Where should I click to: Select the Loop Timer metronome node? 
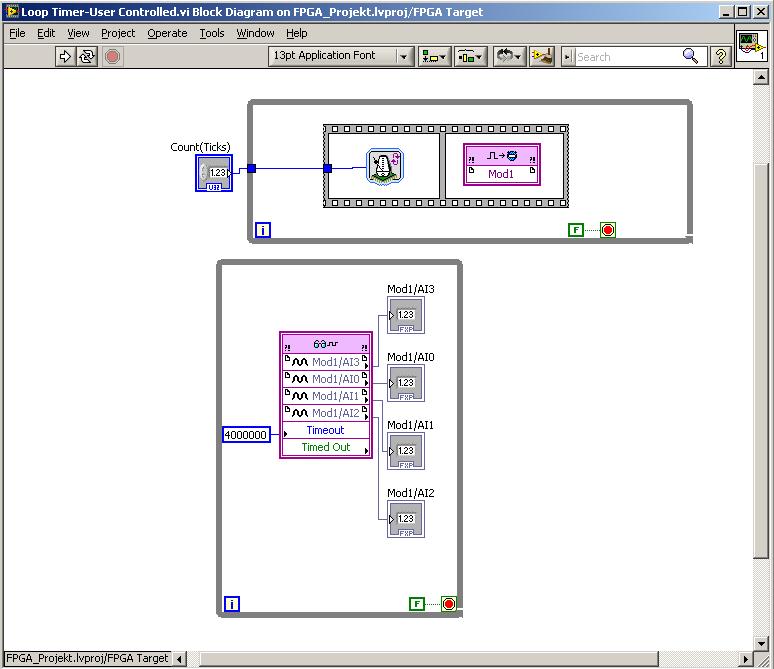385,166
